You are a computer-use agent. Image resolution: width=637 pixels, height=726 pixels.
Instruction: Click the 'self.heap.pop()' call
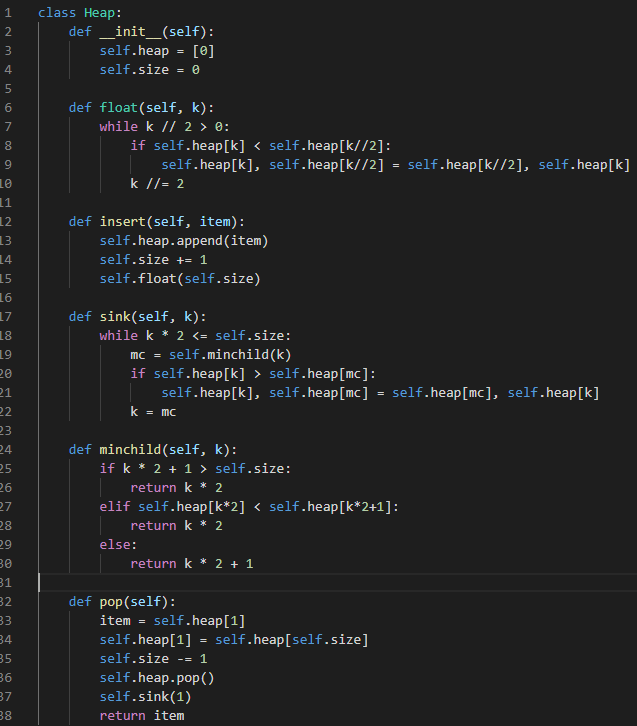pos(157,677)
